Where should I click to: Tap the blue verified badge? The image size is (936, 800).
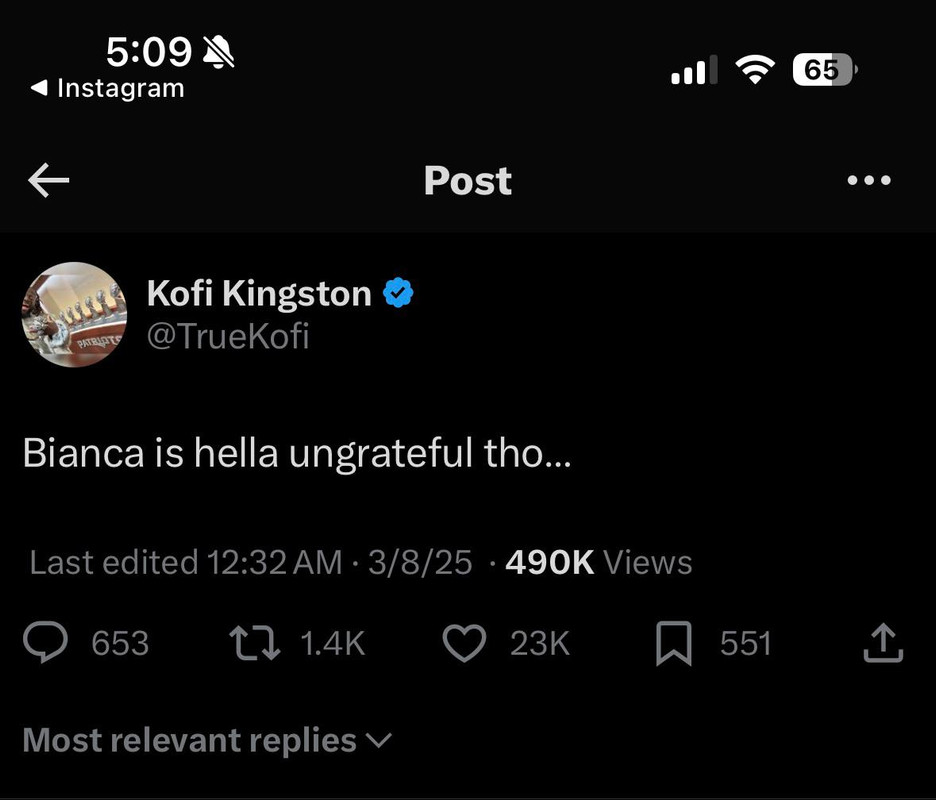pyautogui.click(x=400, y=294)
